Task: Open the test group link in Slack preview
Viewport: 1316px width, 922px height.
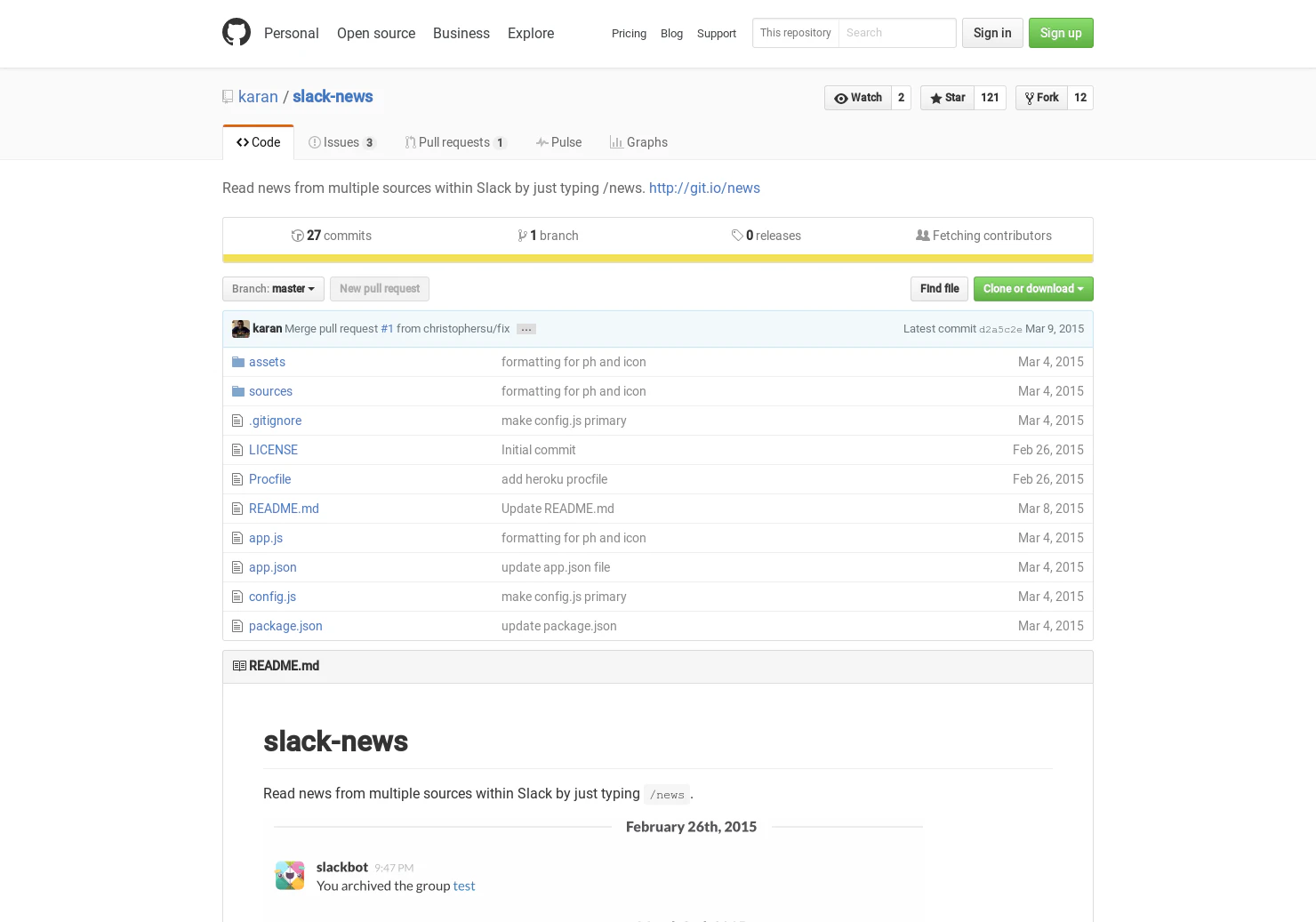Action: click(464, 886)
